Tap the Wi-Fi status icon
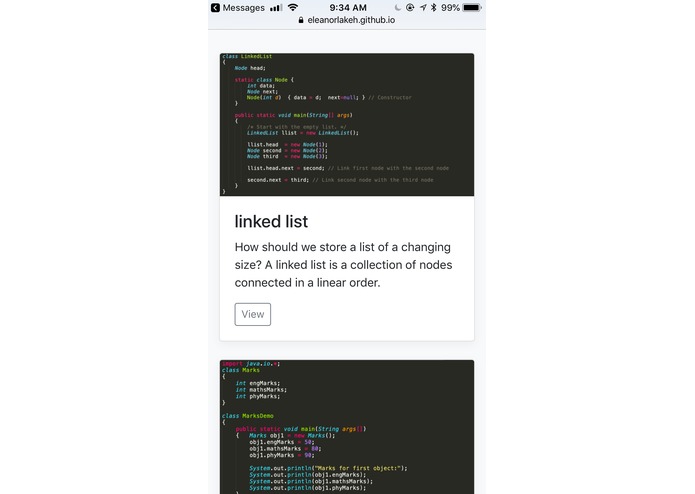 point(293,8)
